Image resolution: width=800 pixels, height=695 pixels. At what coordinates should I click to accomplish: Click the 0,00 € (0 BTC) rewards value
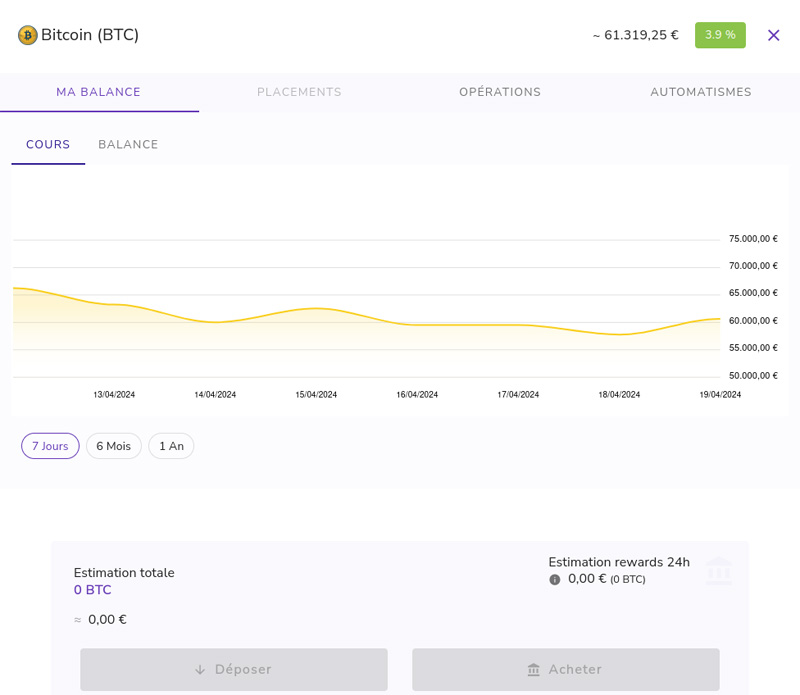[607, 579]
